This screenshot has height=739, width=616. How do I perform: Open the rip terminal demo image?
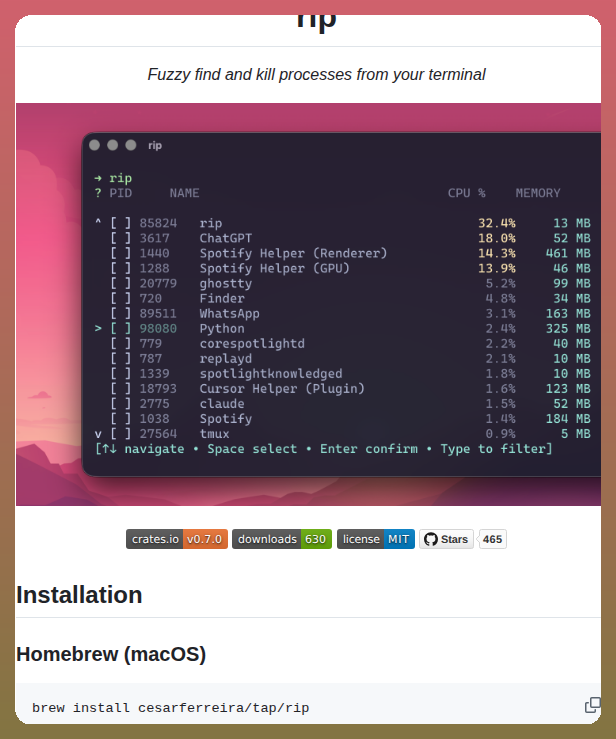[x=308, y=304]
